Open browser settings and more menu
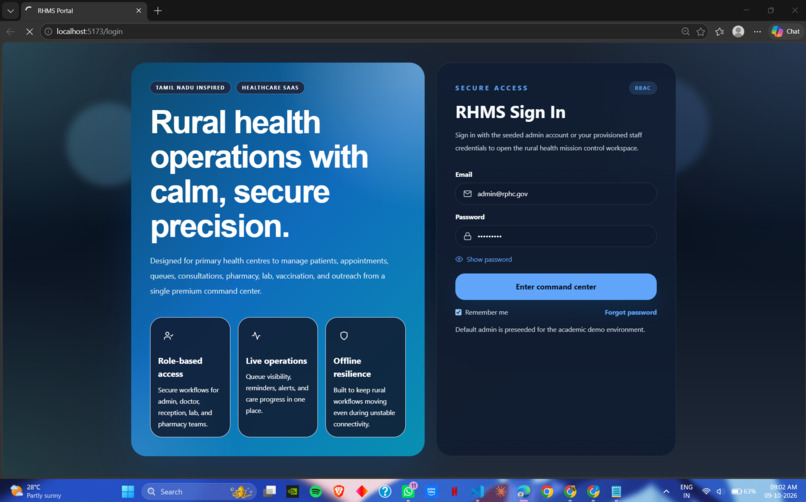 757,31
